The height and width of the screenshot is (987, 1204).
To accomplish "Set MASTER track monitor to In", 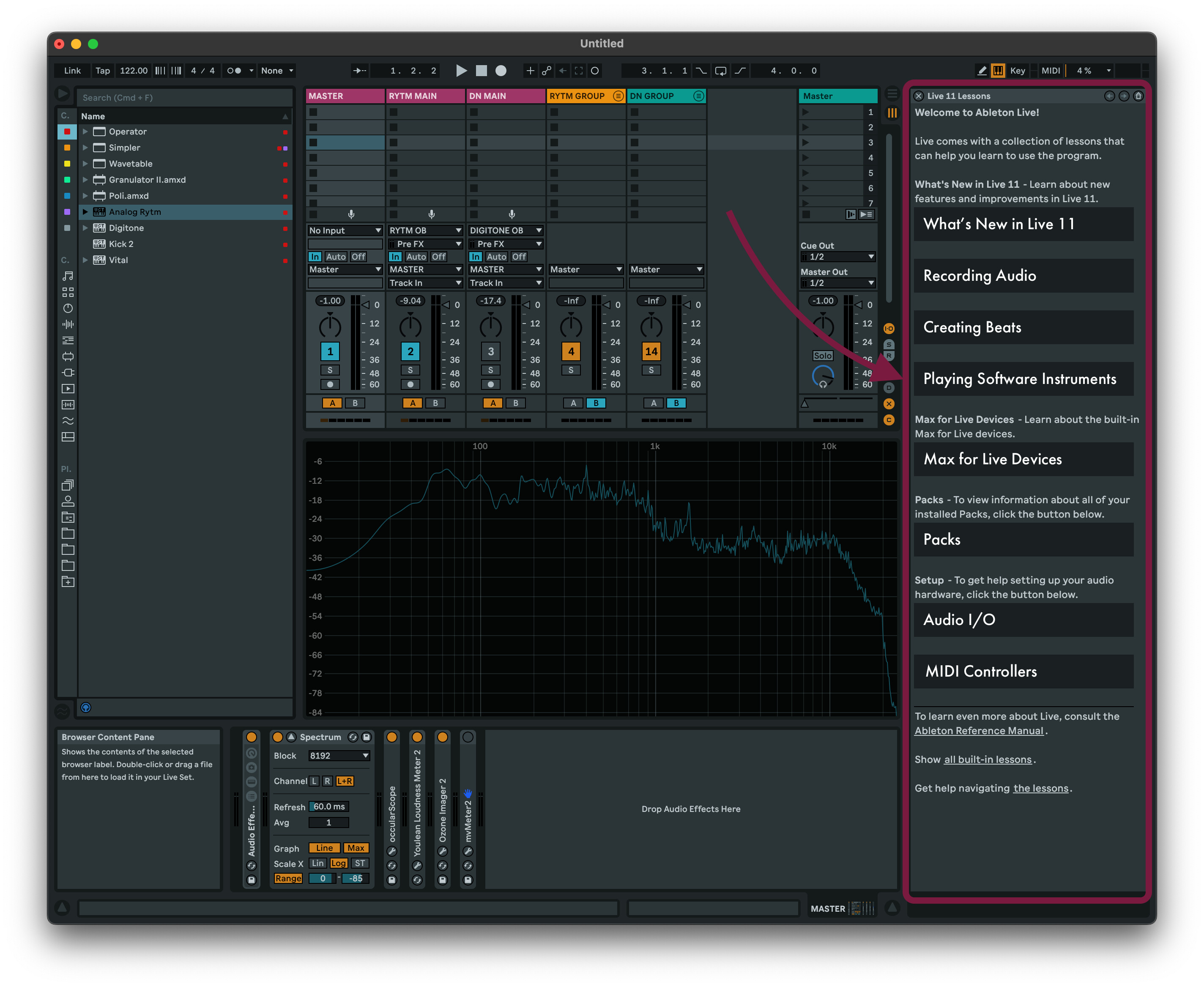I will tap(315, 257).
